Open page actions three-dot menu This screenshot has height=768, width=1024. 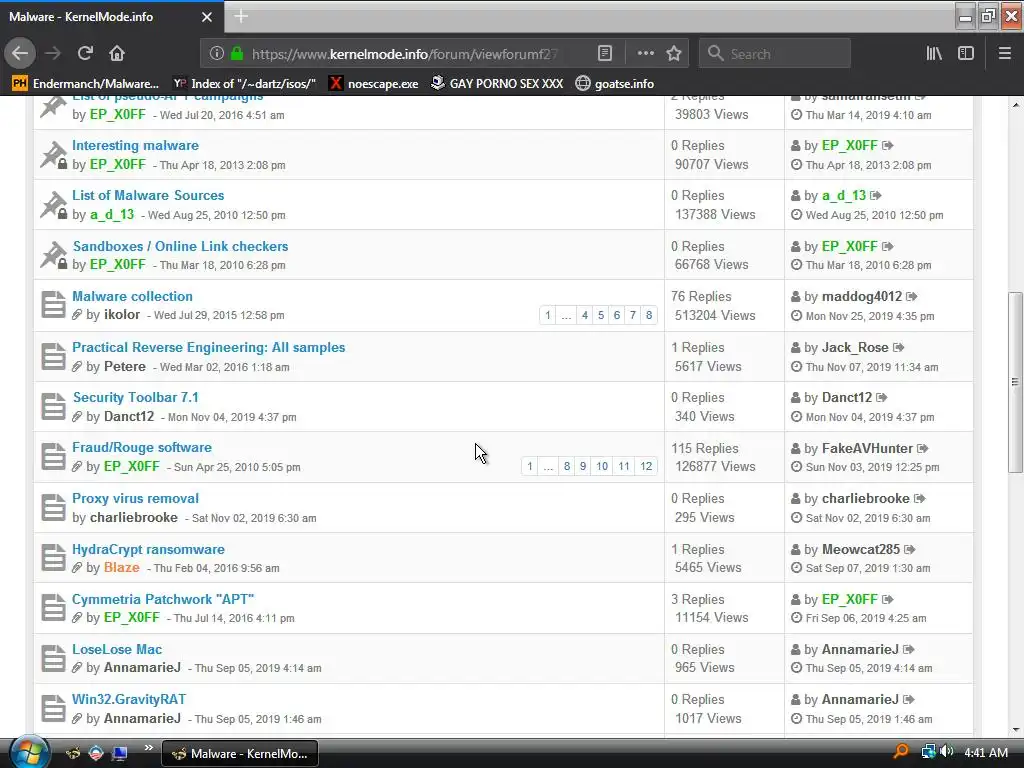645,54
